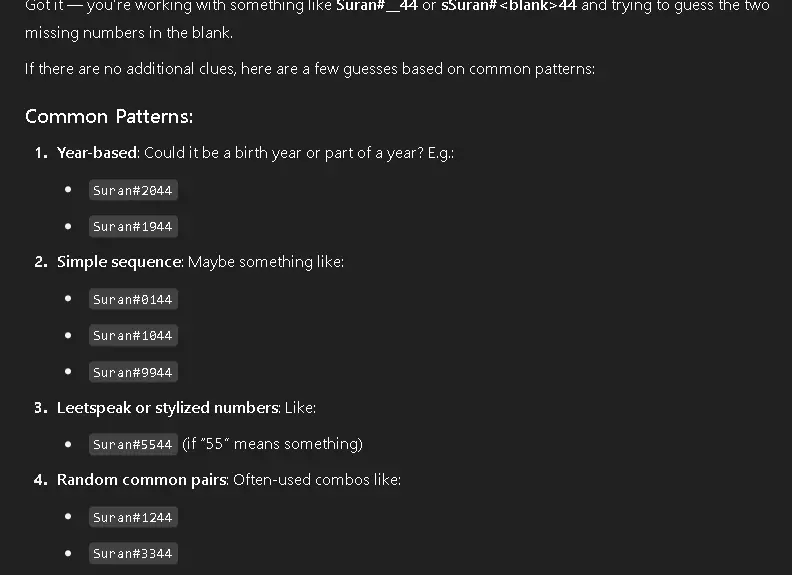Click the Leetspeak or stylized numbers label
This screenshot has height=575, width=792.
pos(168,408)
